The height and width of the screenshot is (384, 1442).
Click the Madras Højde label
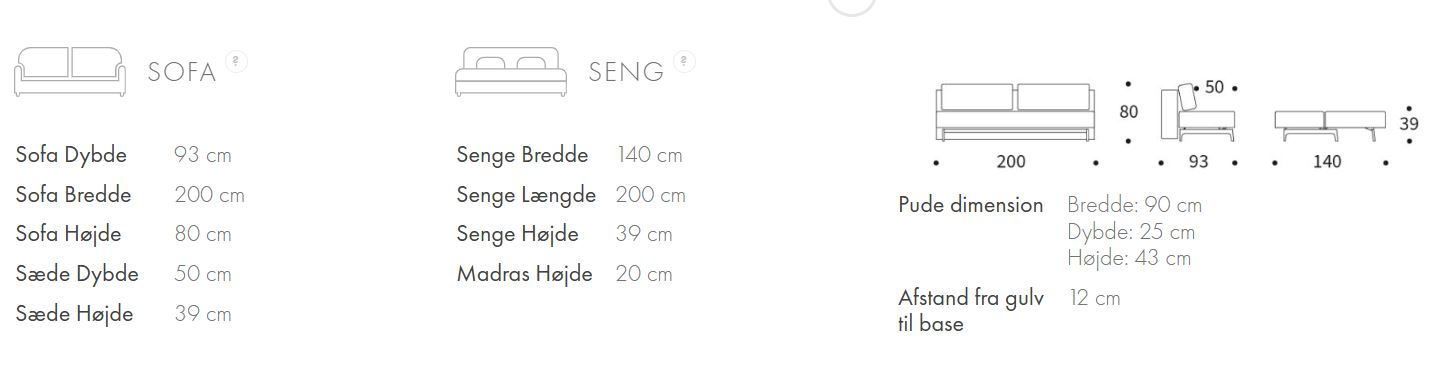pyautogui.click(x=524, y=273)
